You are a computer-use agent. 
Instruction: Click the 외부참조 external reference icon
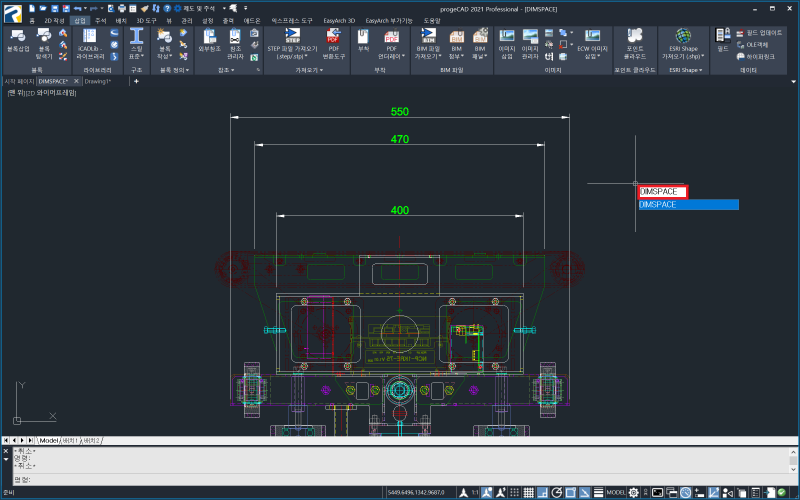click(210, 36)
